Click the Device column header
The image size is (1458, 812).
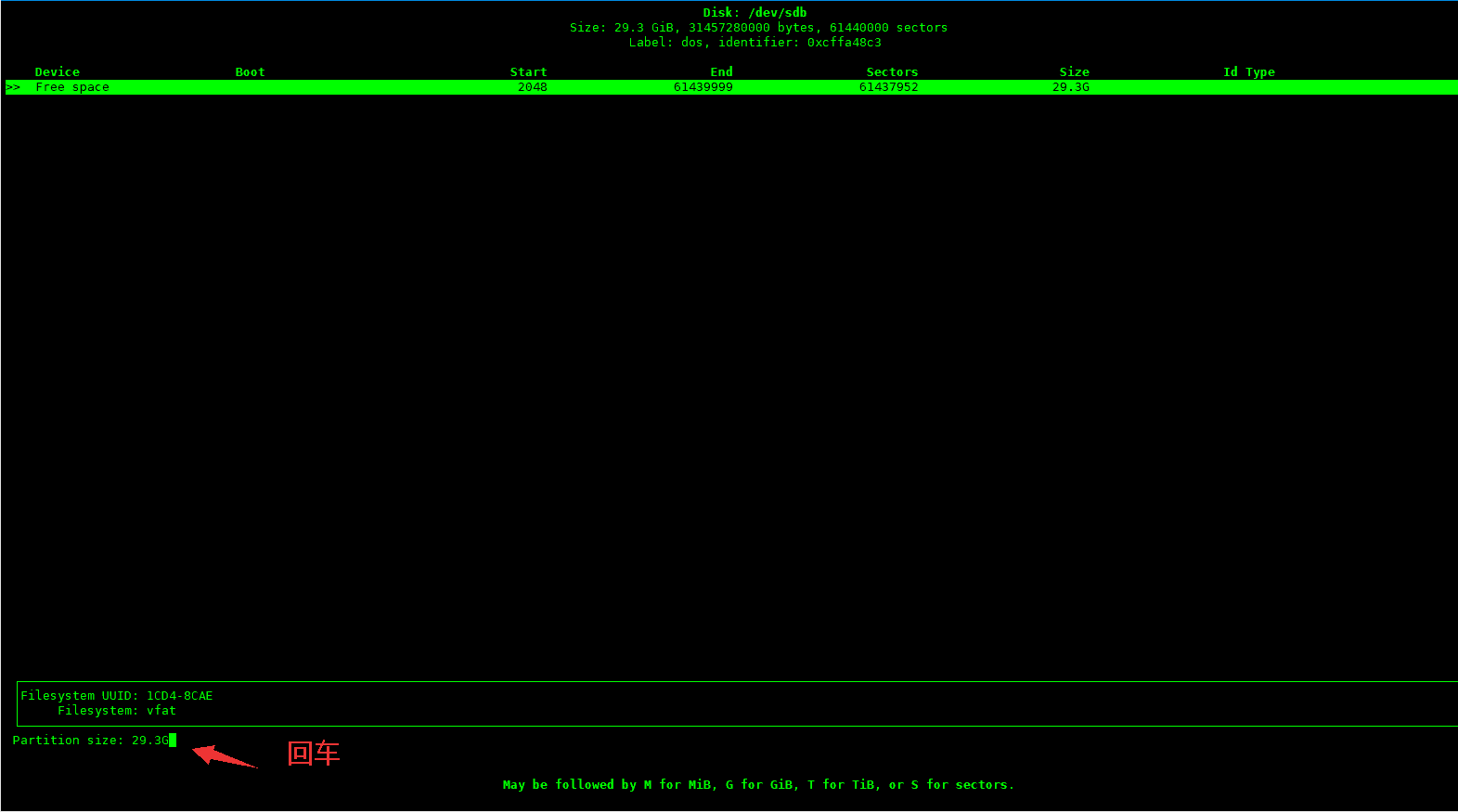point(58,72)
